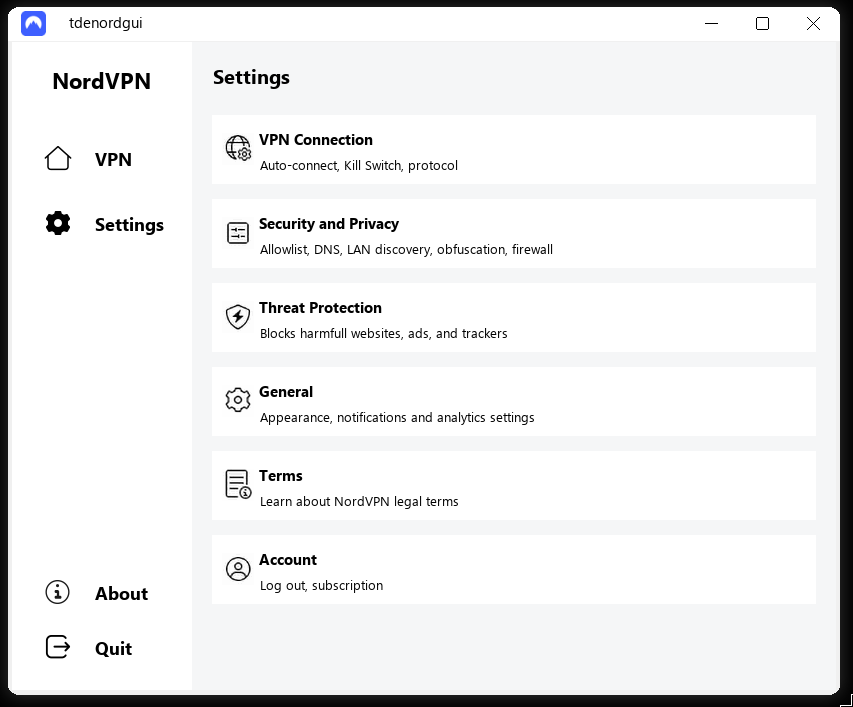Click 'Log out, subscription' description text
Viewport: 853px width, 707px height.
point(321,586)
